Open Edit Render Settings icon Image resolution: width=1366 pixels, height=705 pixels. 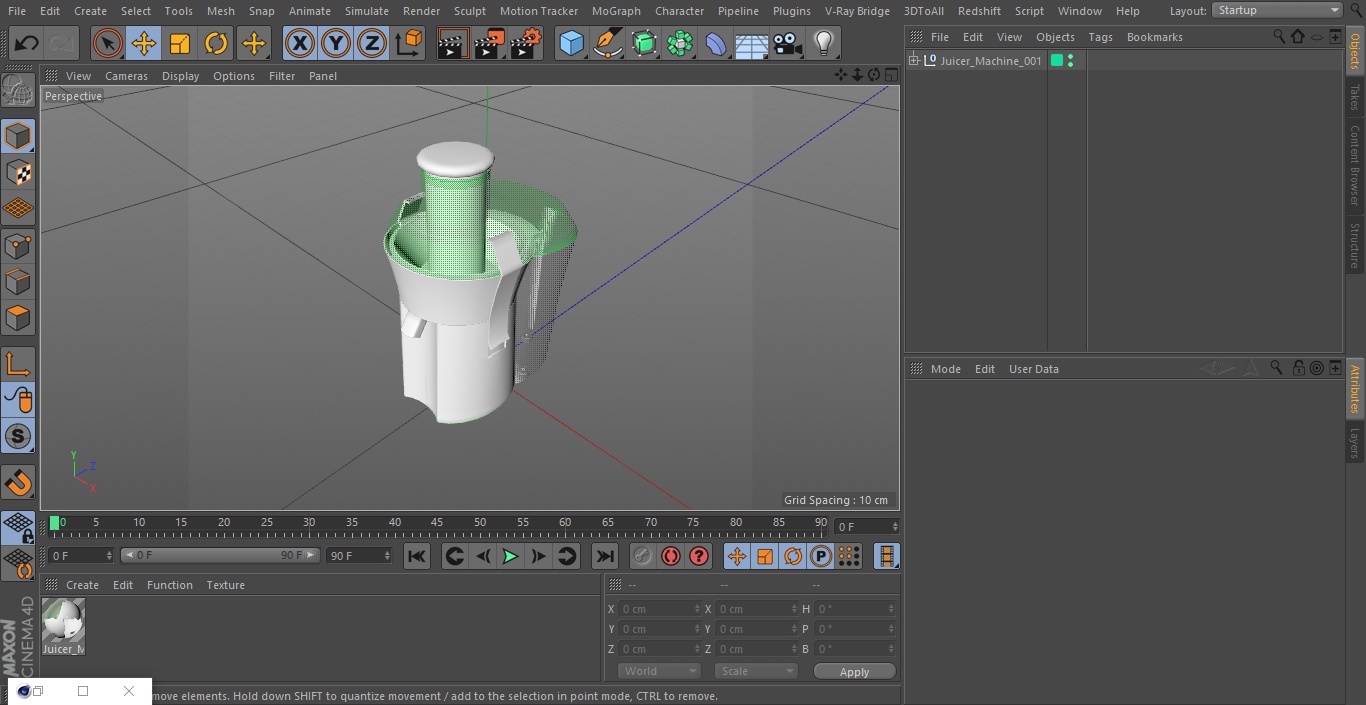click(x=526, y=43)
